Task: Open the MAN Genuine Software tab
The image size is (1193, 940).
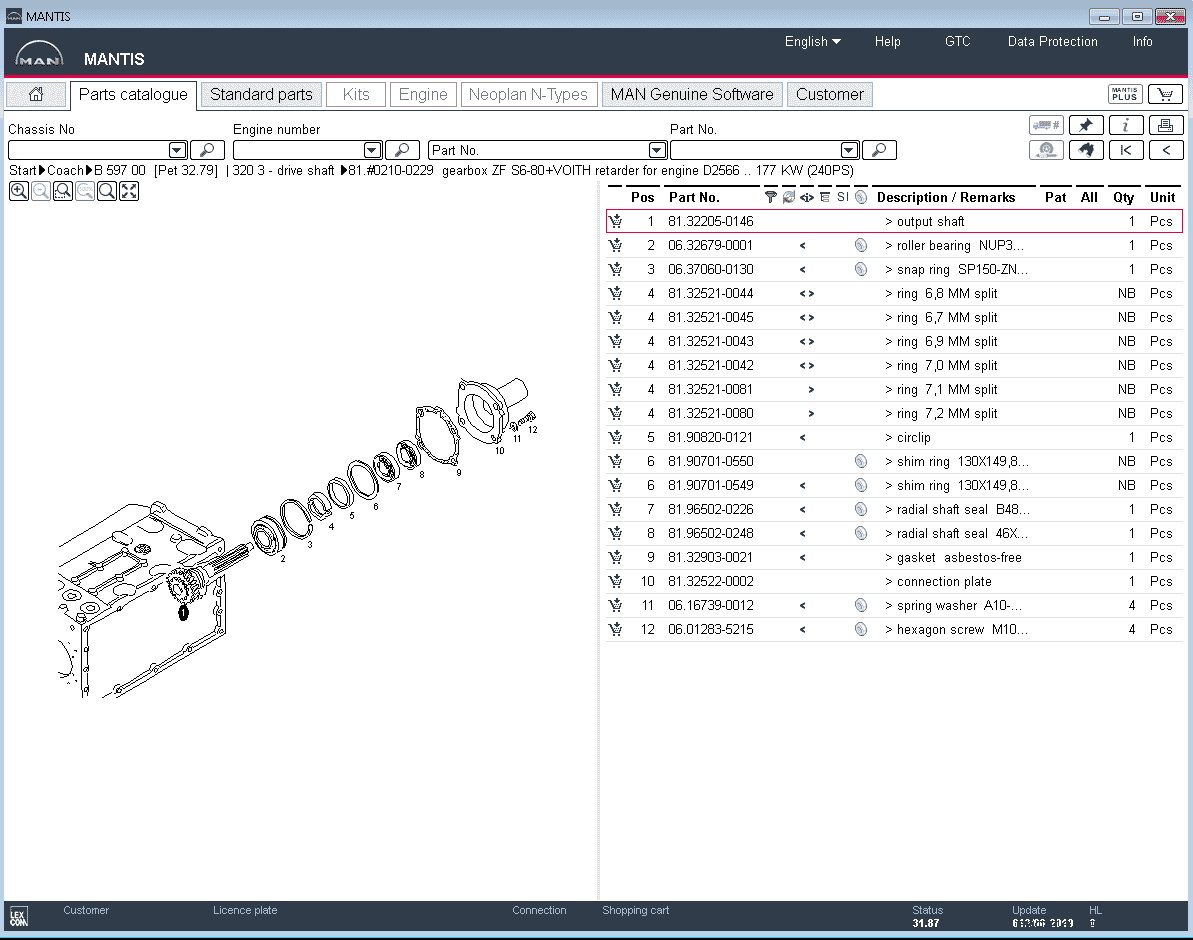Action: (x=692, y=94)
